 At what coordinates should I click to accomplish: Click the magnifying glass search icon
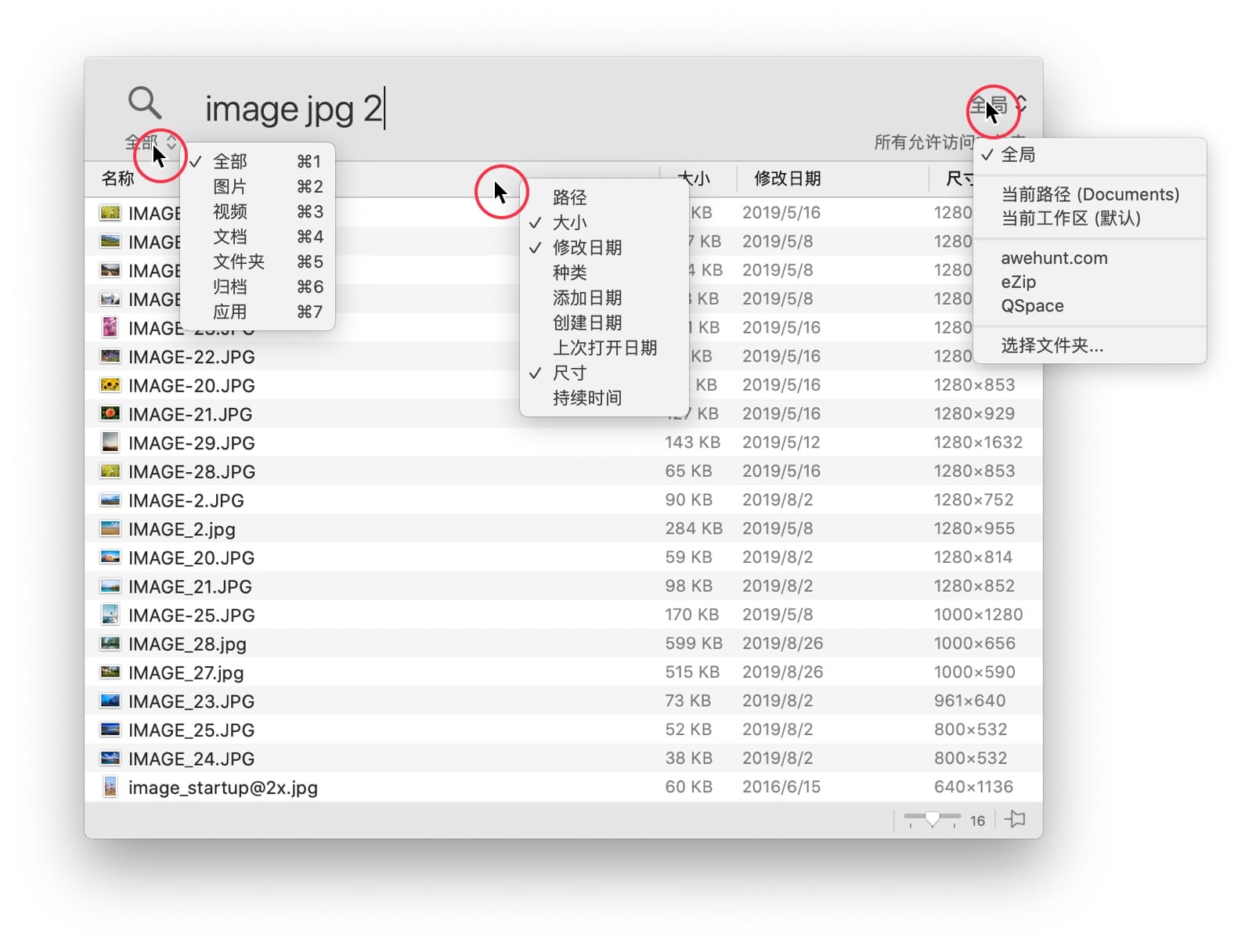point(145,103)
